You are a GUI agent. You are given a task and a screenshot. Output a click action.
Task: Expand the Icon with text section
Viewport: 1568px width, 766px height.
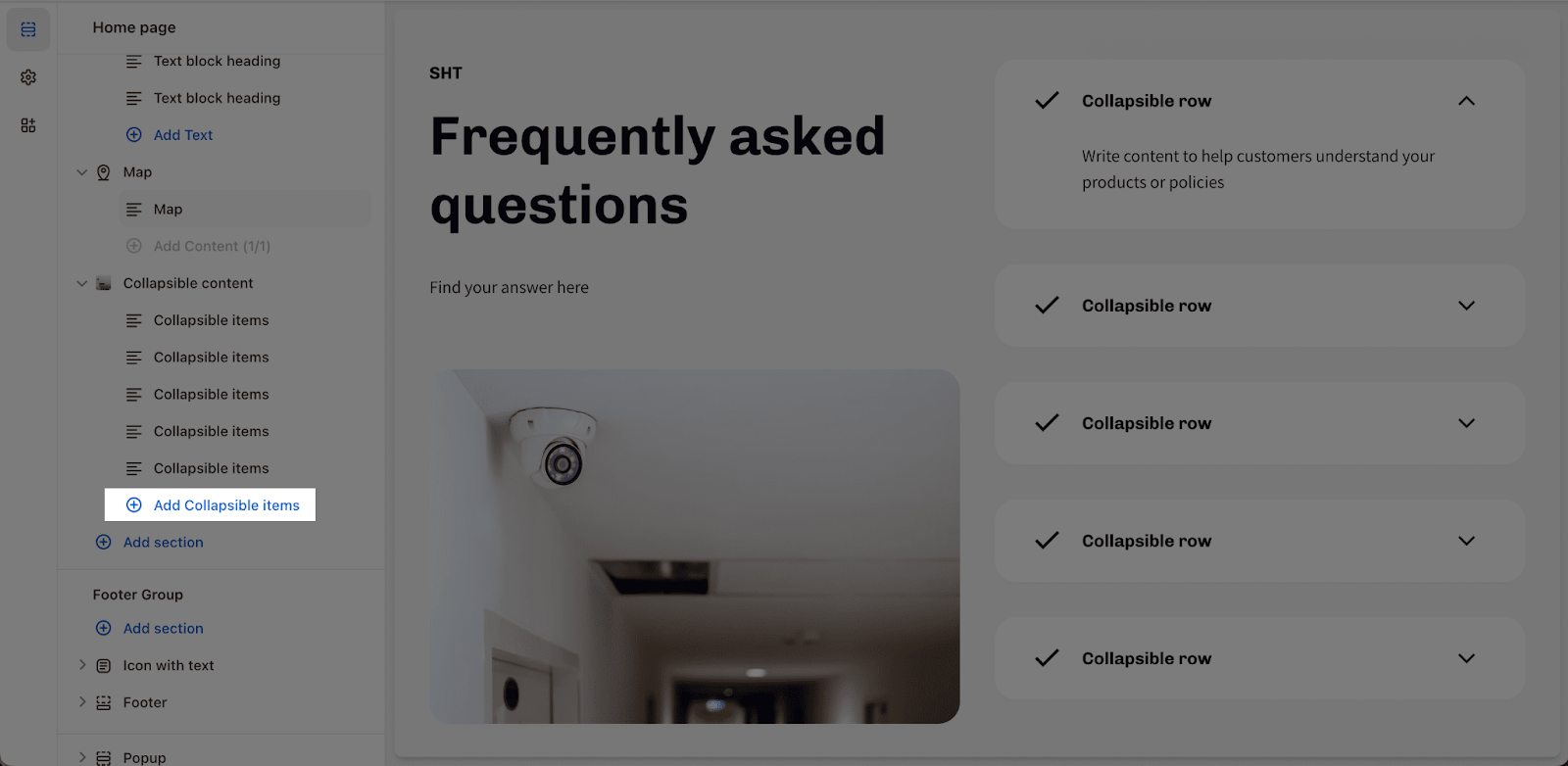[82, 665]
